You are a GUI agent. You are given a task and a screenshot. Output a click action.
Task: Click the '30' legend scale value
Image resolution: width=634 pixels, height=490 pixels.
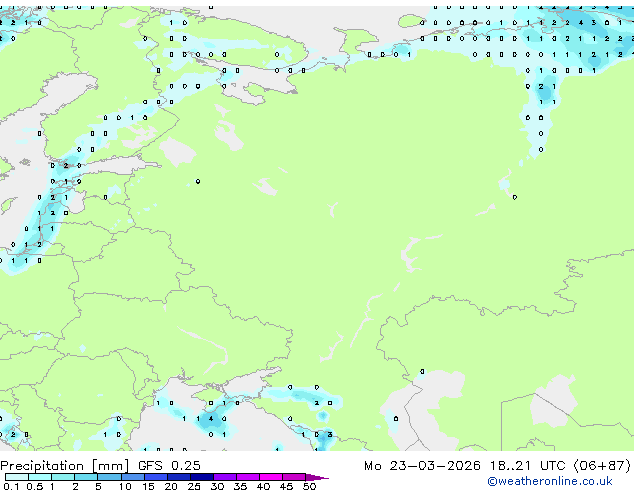pyautogui.click(x=218, y=486)
